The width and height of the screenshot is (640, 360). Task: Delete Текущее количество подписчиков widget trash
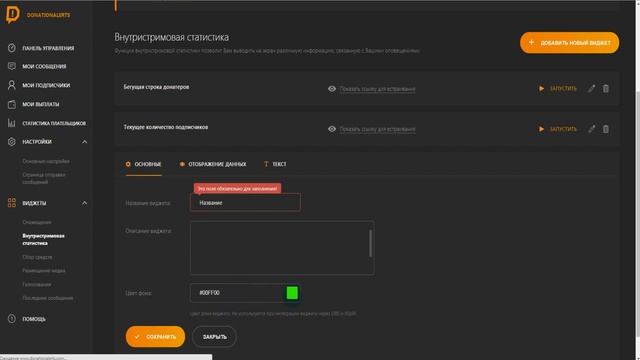[606, 129]
